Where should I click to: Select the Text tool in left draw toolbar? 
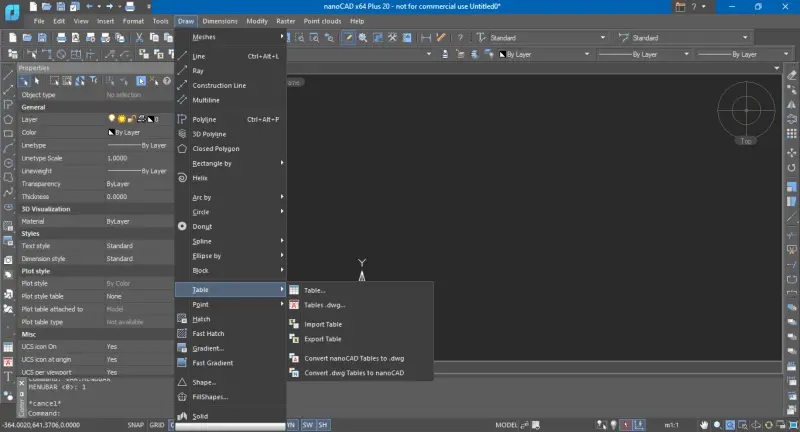[x=8, y=376]
